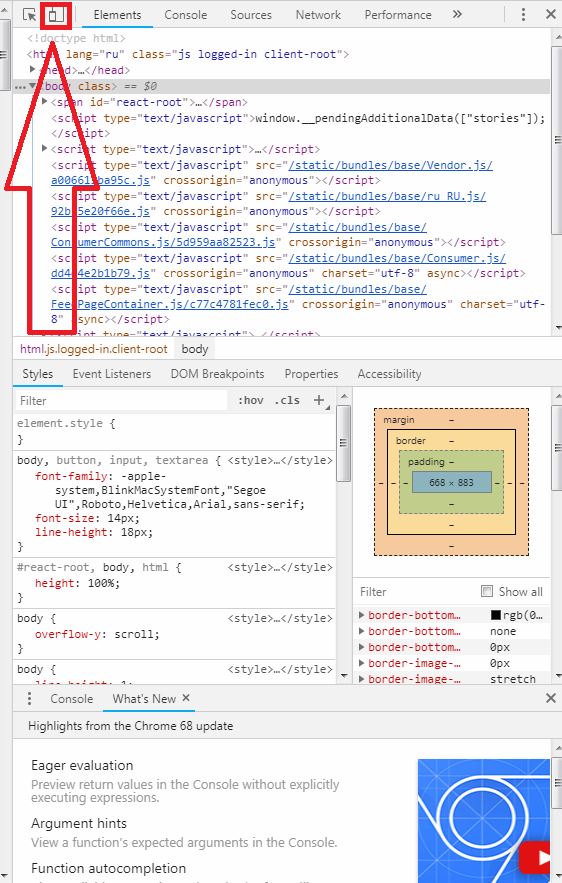Open the drawer's three-dot more tools menu
This screenshot has height=883, width=562.
29,699
